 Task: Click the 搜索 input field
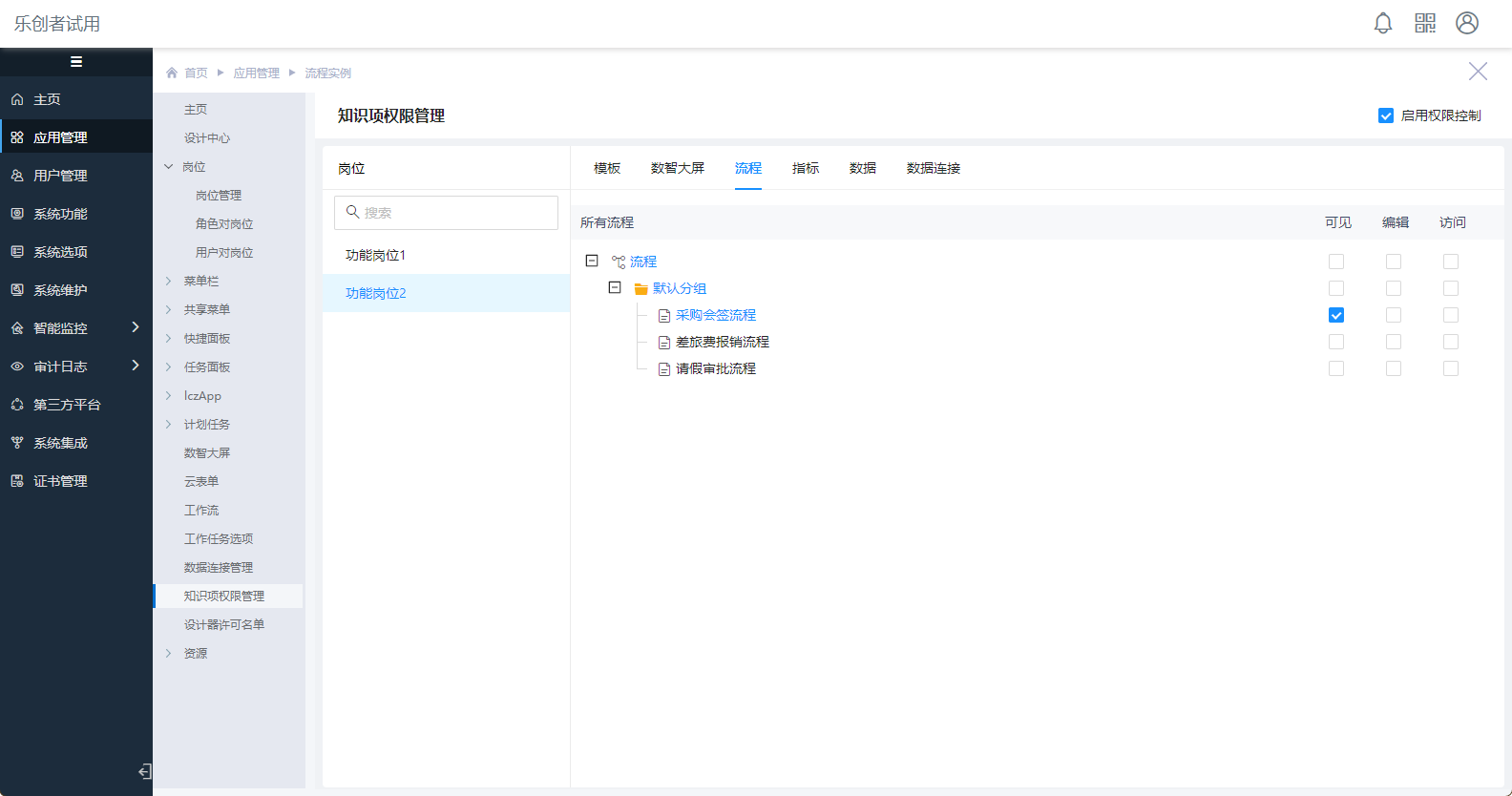point(446,213)
